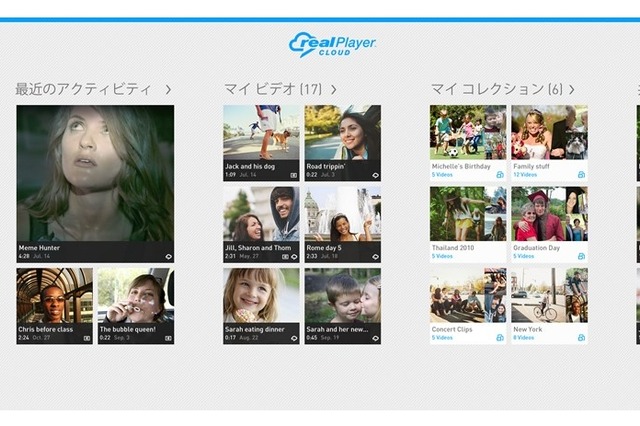The height and width of the screenshot is (426, 640).
Task: Click the device icon on The bubble queen!
Action: 168,338
